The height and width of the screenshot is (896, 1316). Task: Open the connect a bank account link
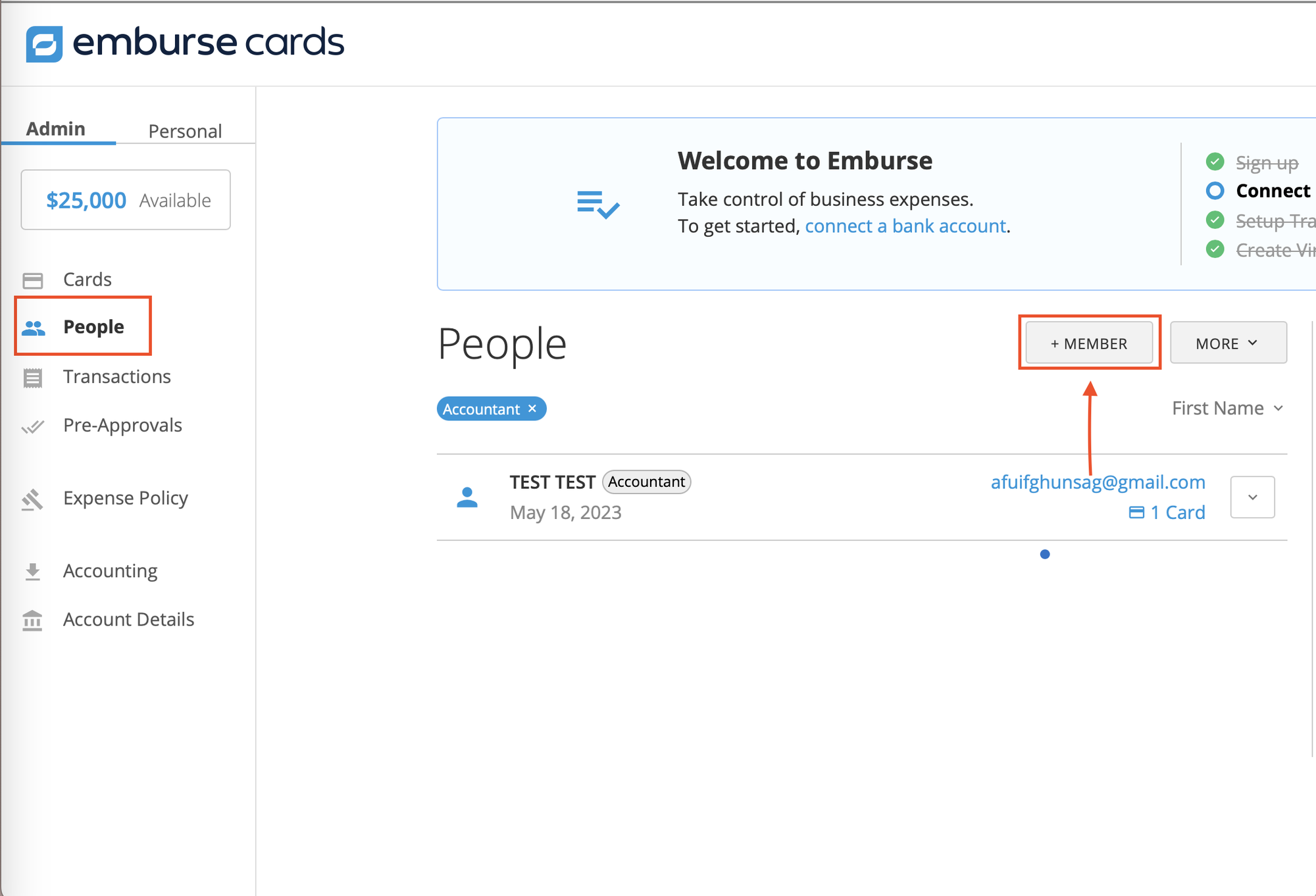(905, 226)
